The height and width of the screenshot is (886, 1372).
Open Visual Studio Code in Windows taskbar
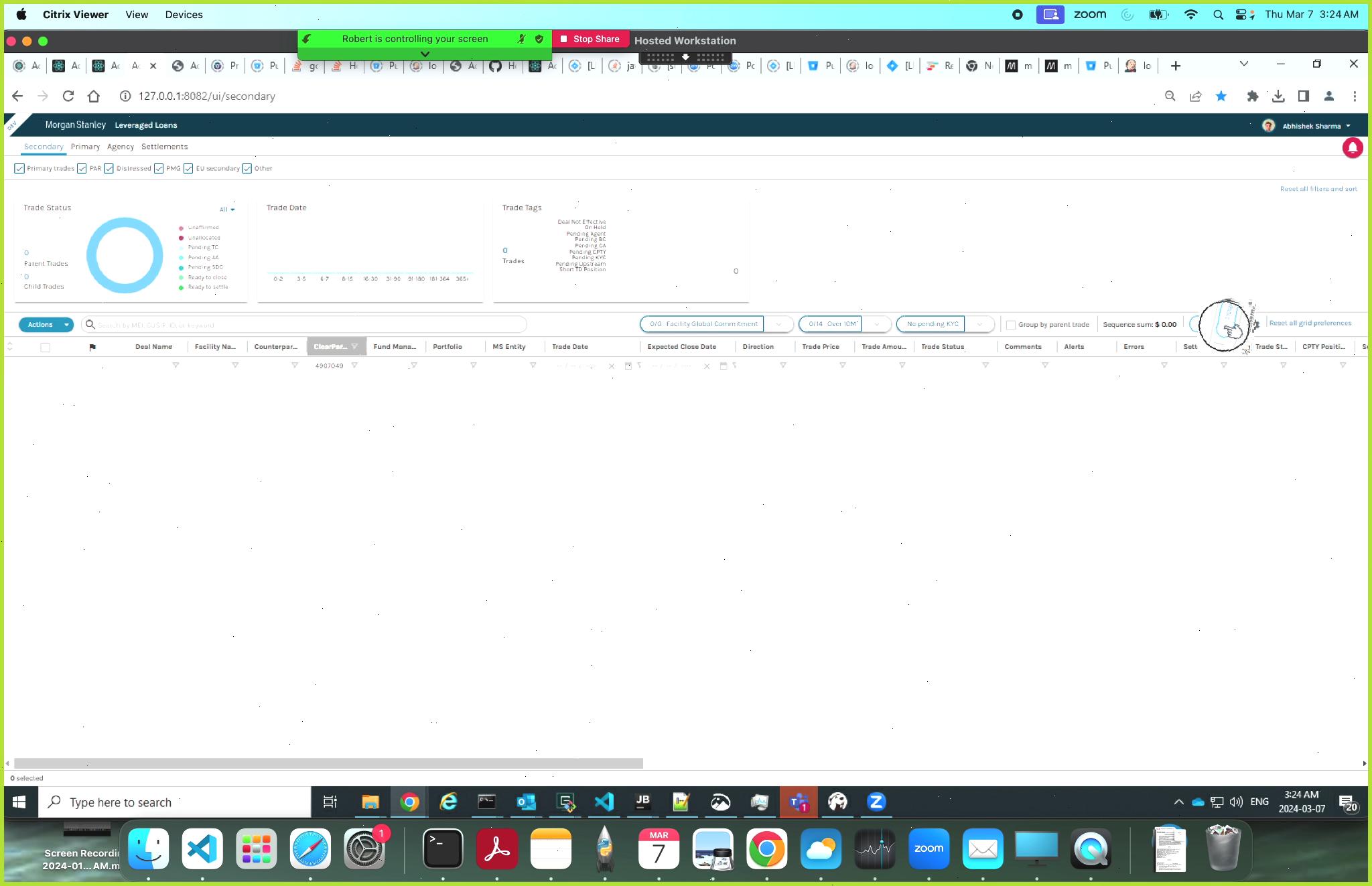pos(604,802)
